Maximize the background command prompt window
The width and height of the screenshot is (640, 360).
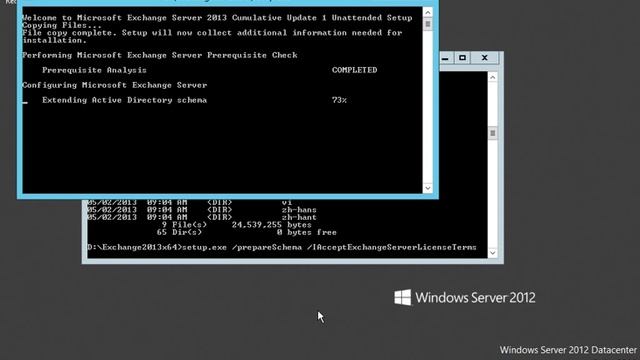pos(462,58)
